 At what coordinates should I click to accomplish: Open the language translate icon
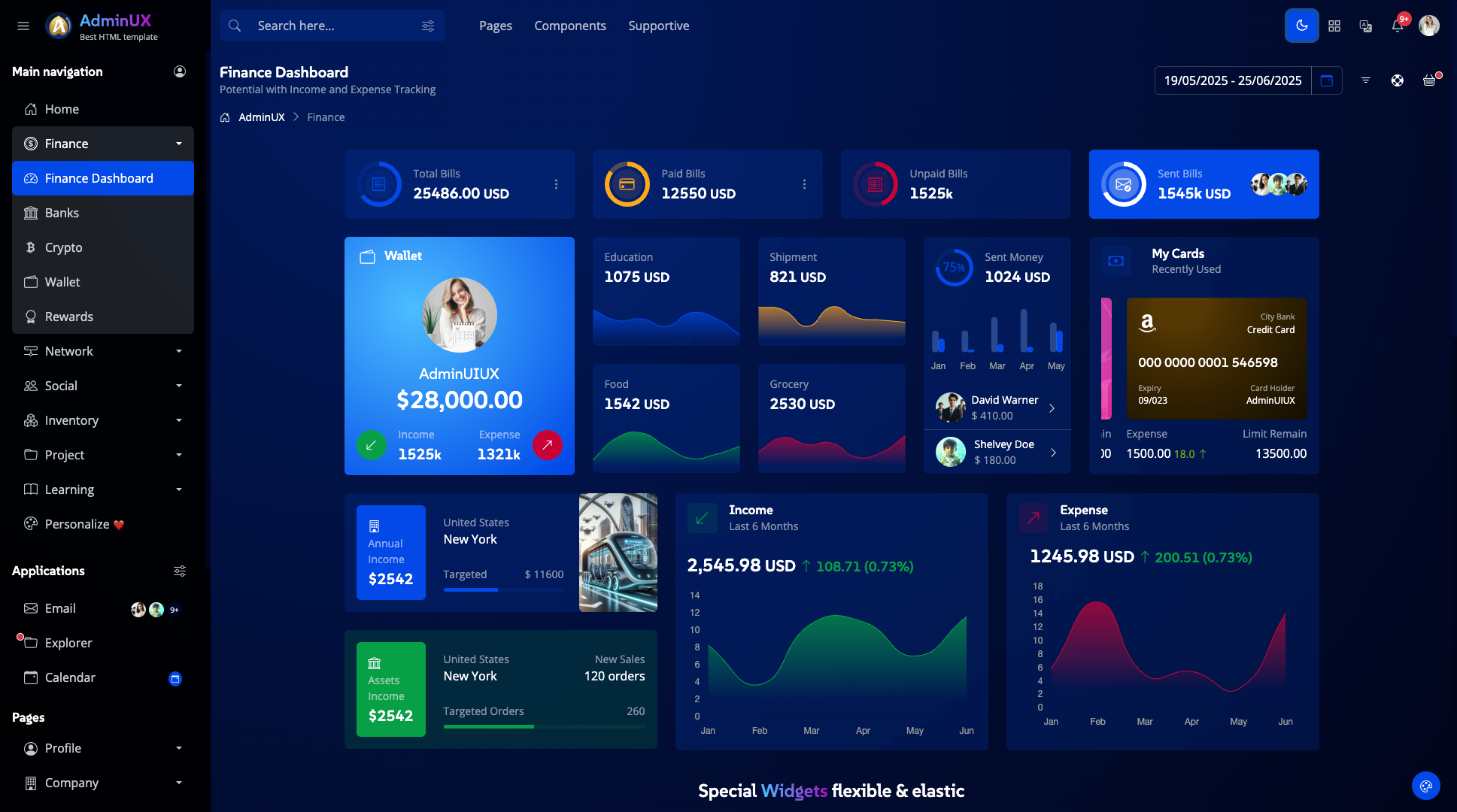click(x=1366, y=26)
